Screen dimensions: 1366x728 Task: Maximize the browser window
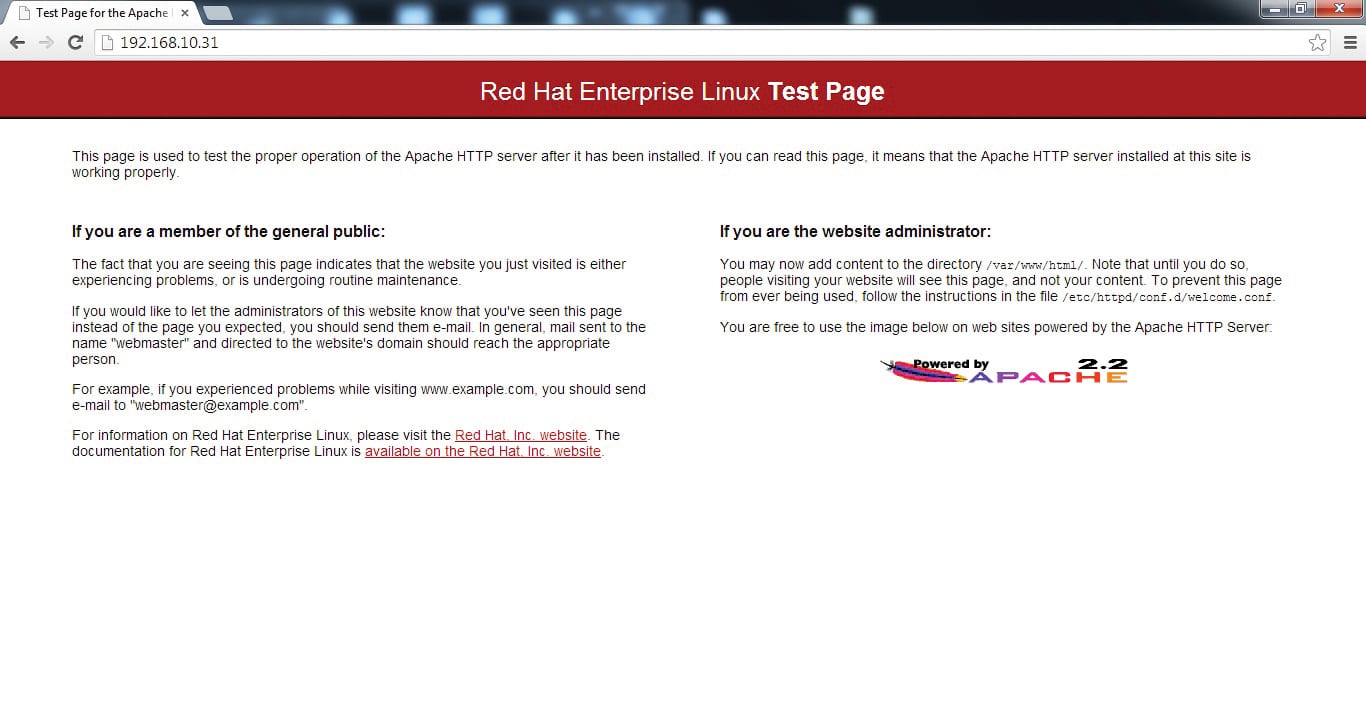pos(1301,9)
